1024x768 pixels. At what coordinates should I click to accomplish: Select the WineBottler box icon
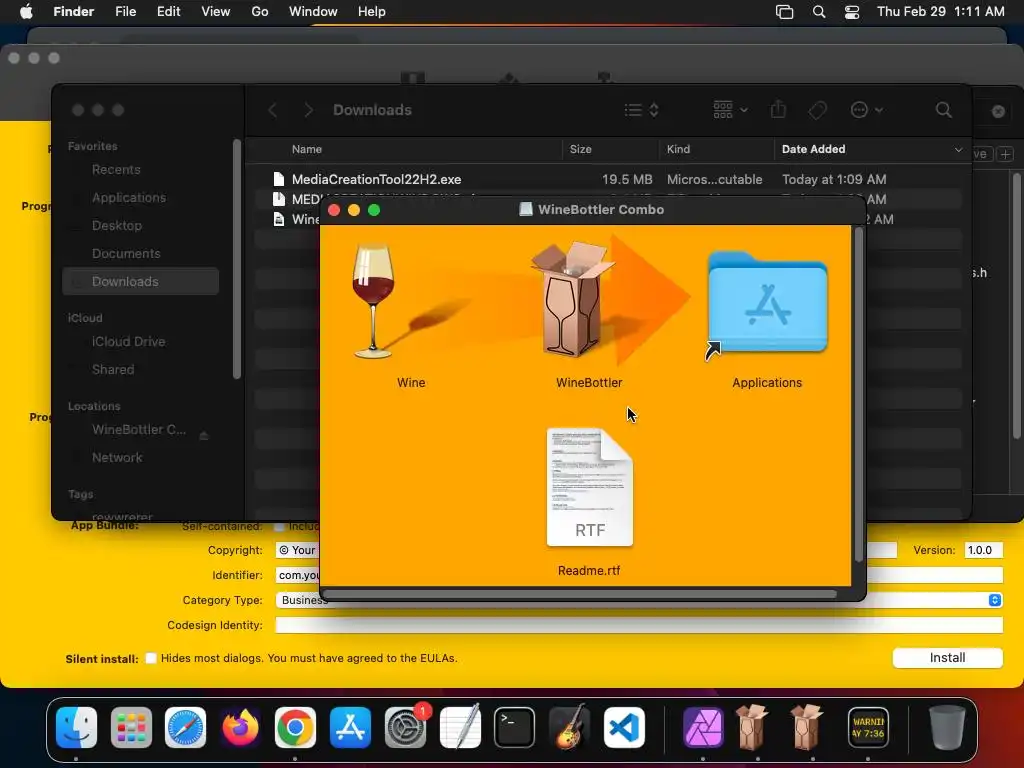573,298
